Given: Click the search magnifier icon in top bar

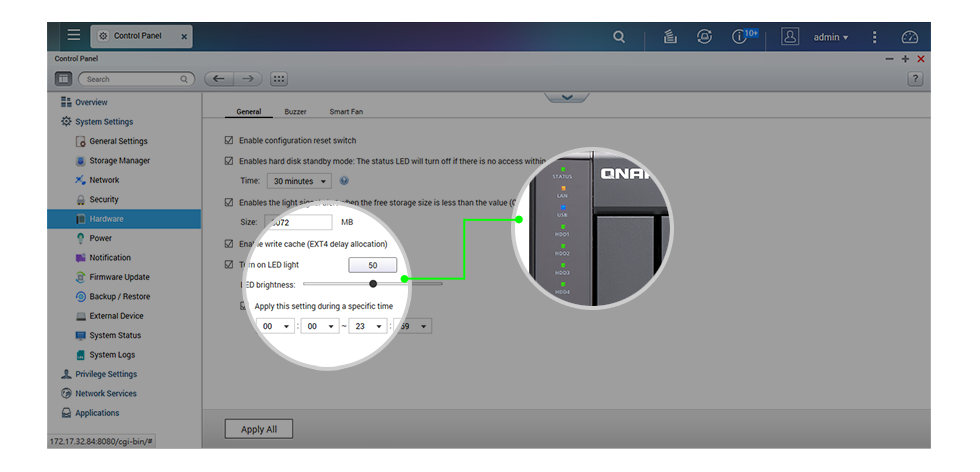Looking at the screenshot, I should click(x=619, y=37).
